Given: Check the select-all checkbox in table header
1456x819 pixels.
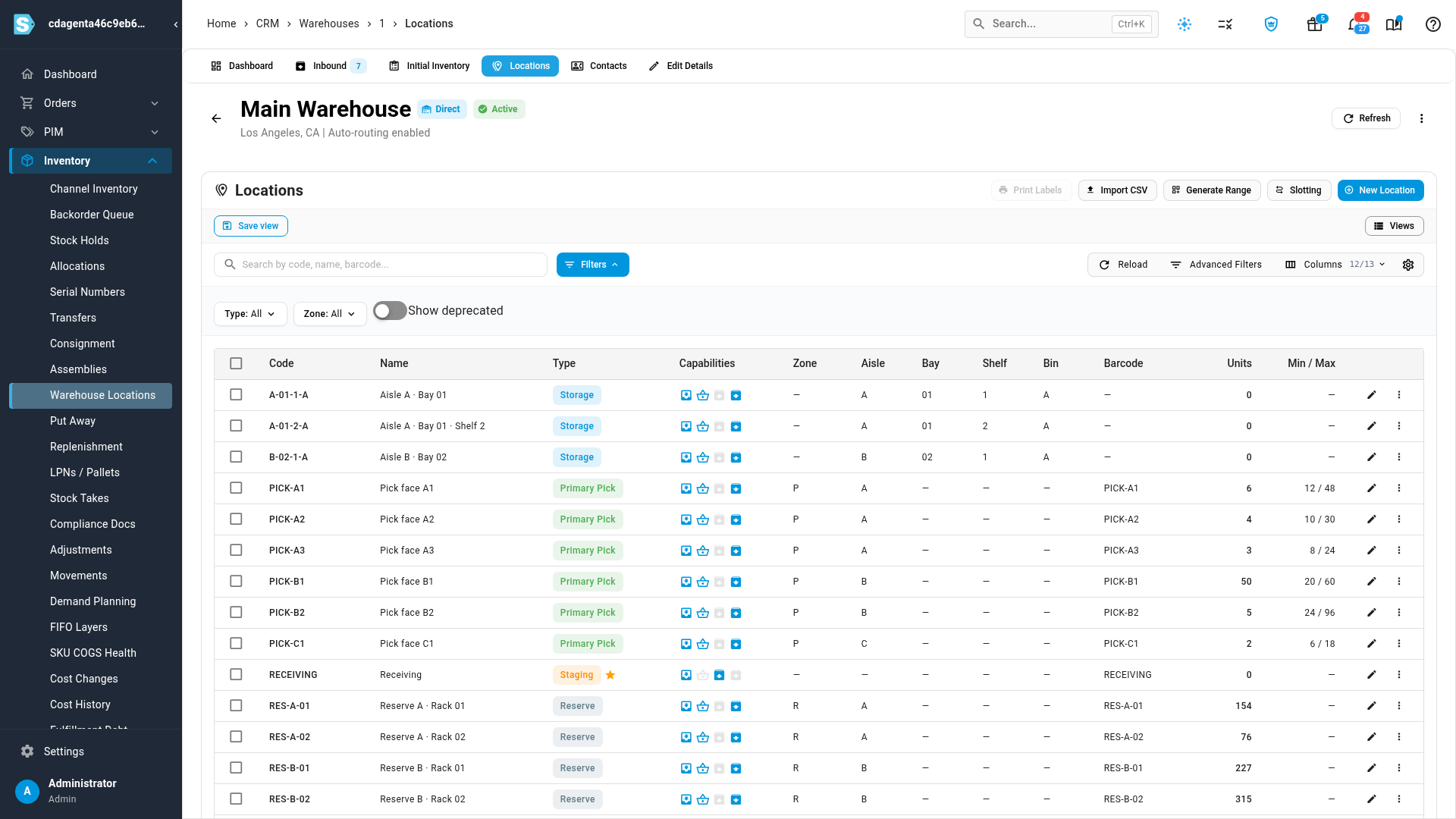Looking at the screenshot, I should [x=236, y=363].
